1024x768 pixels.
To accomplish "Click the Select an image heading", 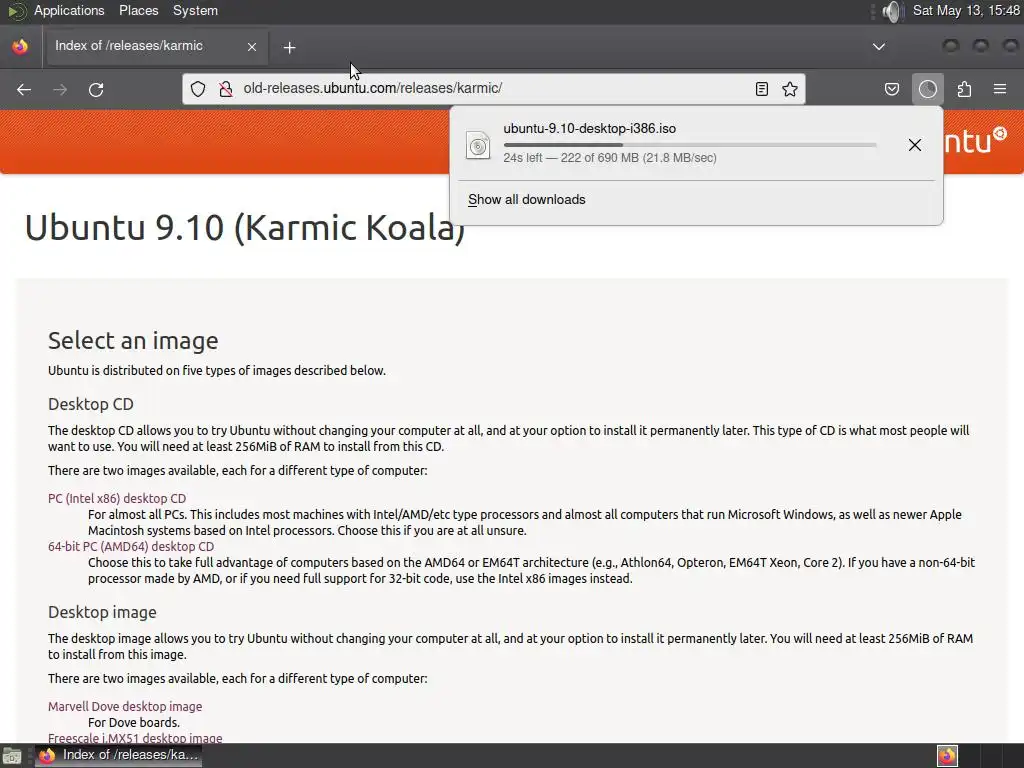I will 133,341.
